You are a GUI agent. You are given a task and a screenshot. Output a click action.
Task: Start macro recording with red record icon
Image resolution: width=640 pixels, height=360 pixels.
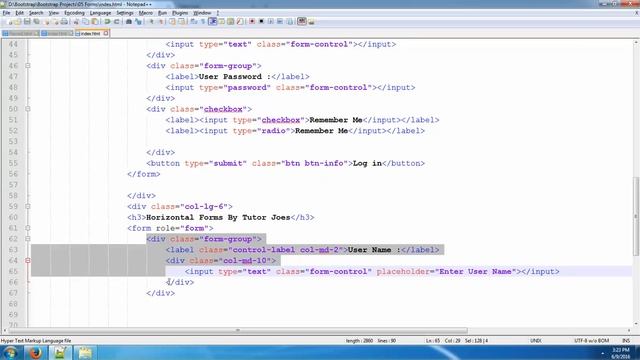[252, 21]
